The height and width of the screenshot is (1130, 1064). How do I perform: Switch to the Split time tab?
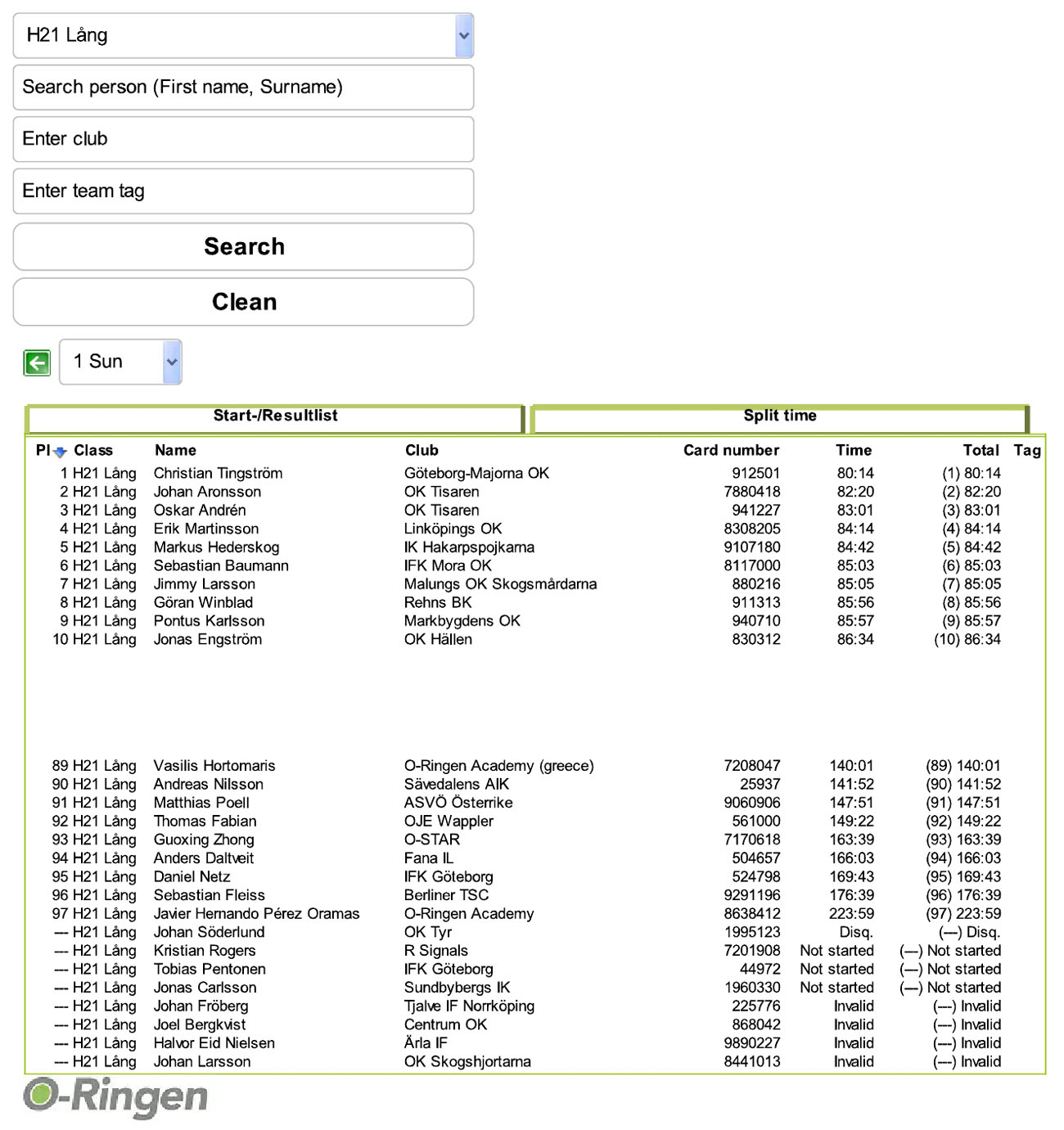(x=779, y=416)
